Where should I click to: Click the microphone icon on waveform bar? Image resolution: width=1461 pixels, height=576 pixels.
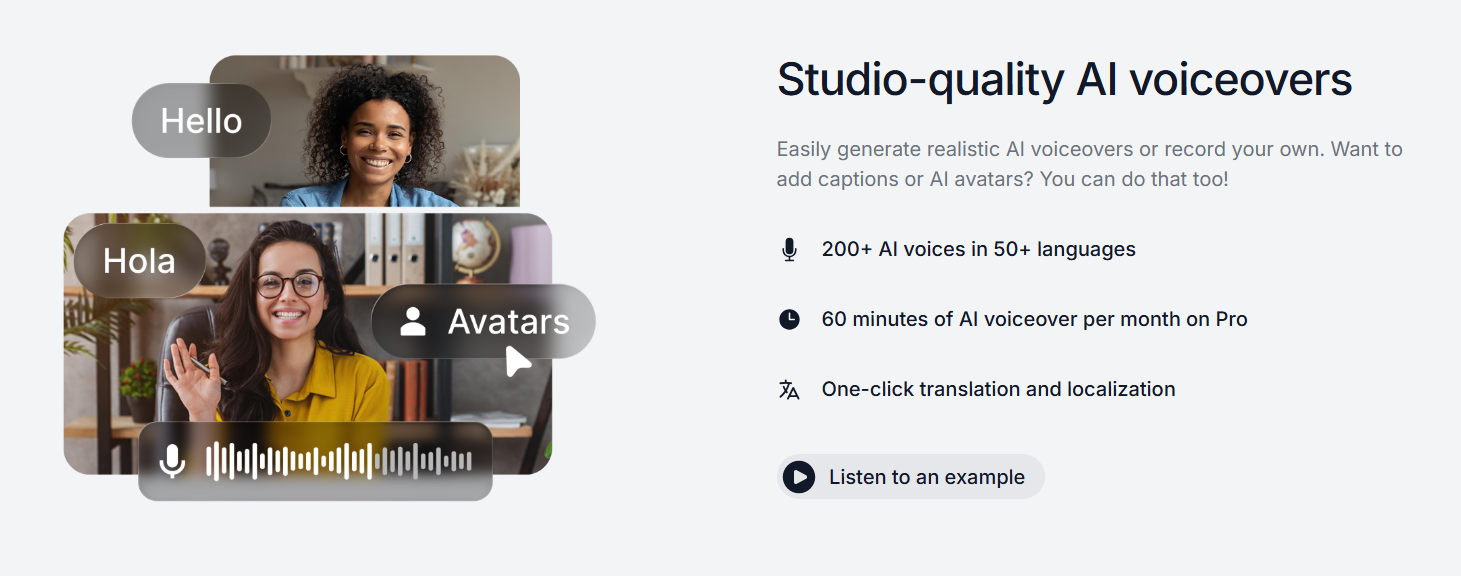[173, 461]
